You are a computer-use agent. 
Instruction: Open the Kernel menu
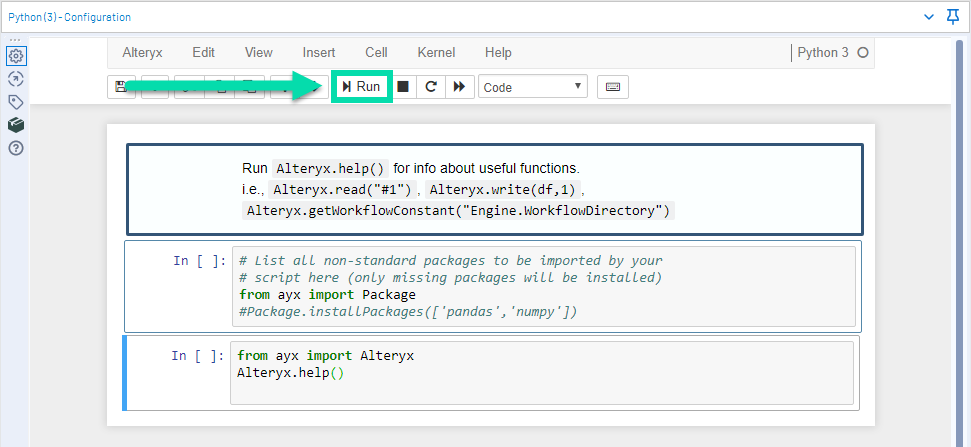coord(436,53)
